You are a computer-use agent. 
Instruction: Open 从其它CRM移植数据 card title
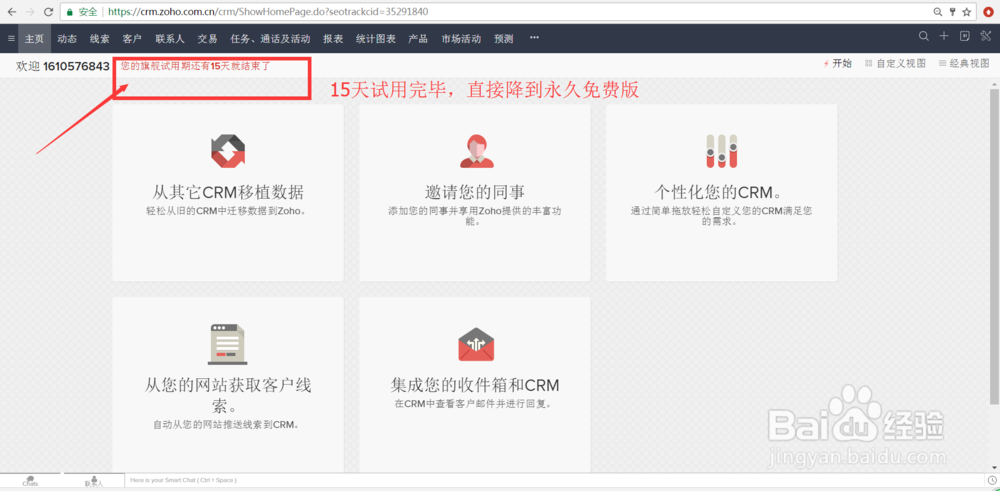point(228,191)
